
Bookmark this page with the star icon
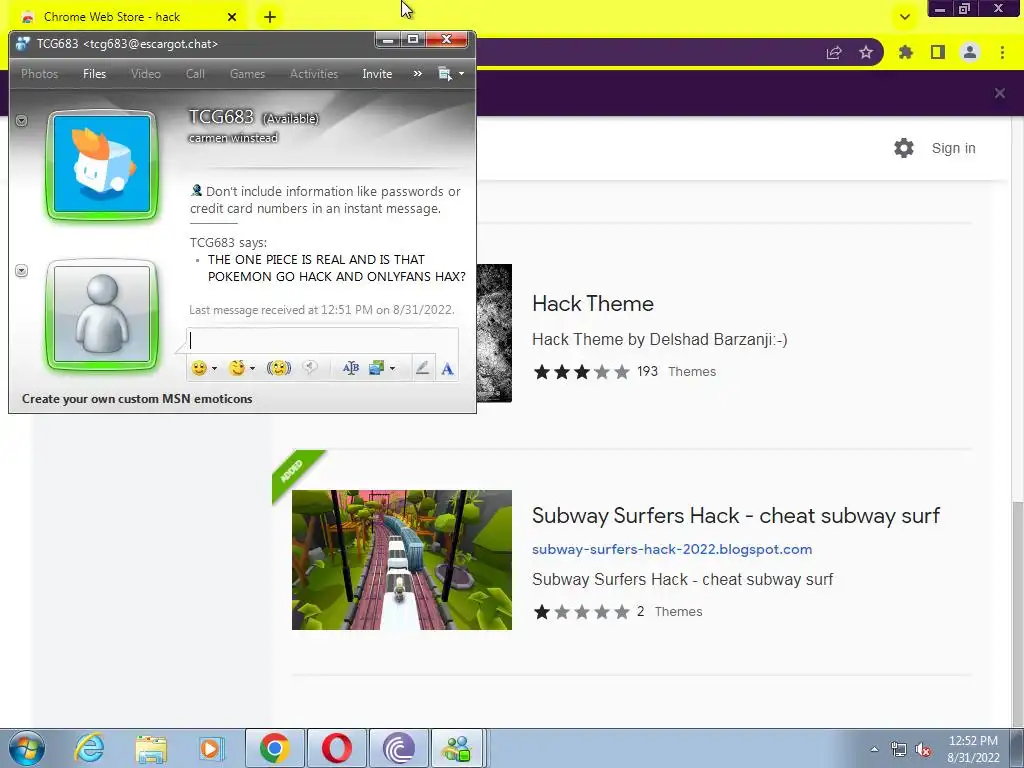[866, 52]
